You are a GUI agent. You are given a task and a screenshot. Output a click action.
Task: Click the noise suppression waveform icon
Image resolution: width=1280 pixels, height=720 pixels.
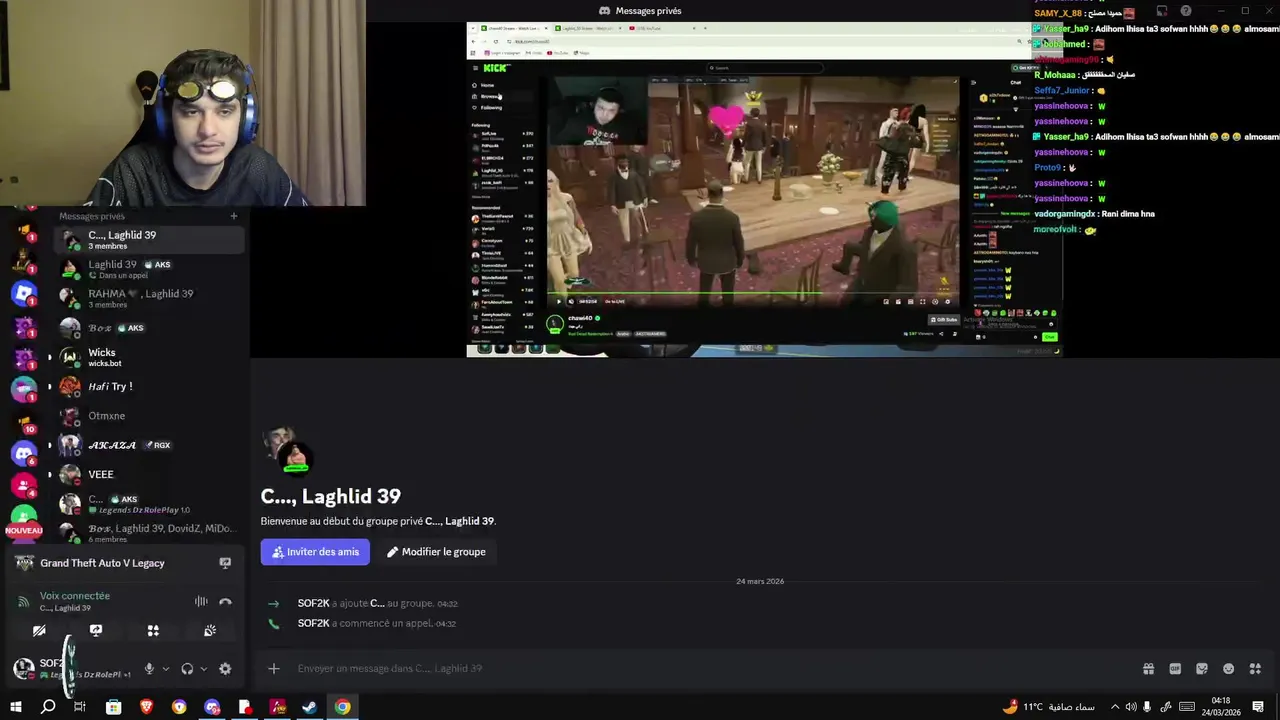tap(201, 601)
